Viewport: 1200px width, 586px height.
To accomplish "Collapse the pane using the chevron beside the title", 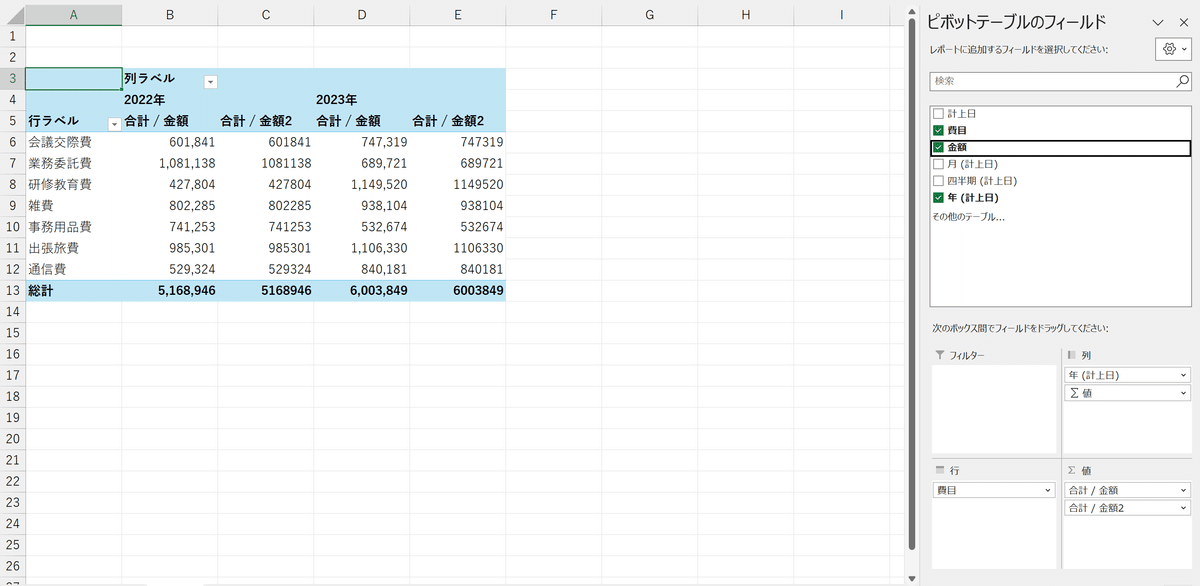I will [1158, 21].
